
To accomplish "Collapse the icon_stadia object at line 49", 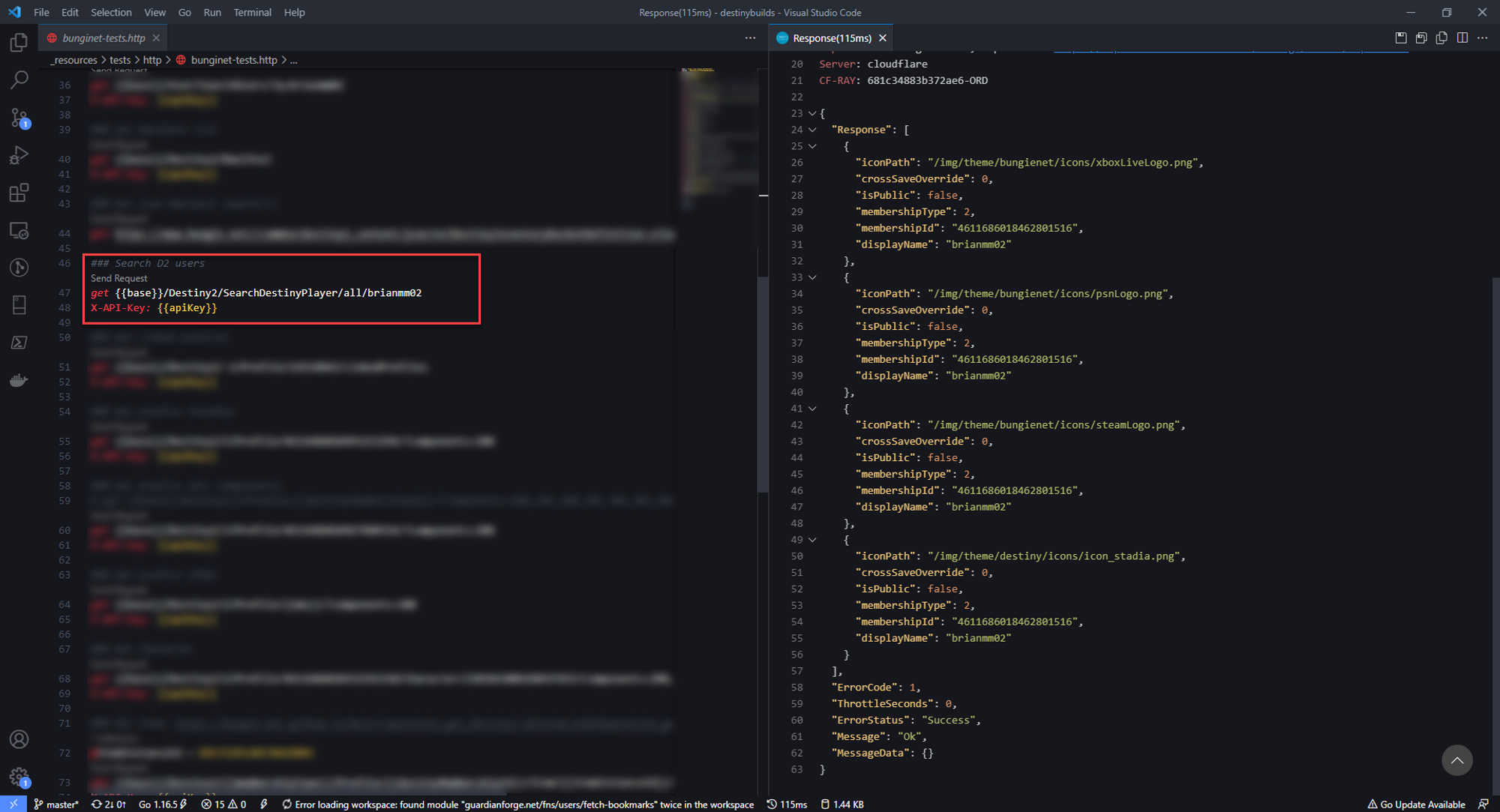I will click(x=811, y=540).
